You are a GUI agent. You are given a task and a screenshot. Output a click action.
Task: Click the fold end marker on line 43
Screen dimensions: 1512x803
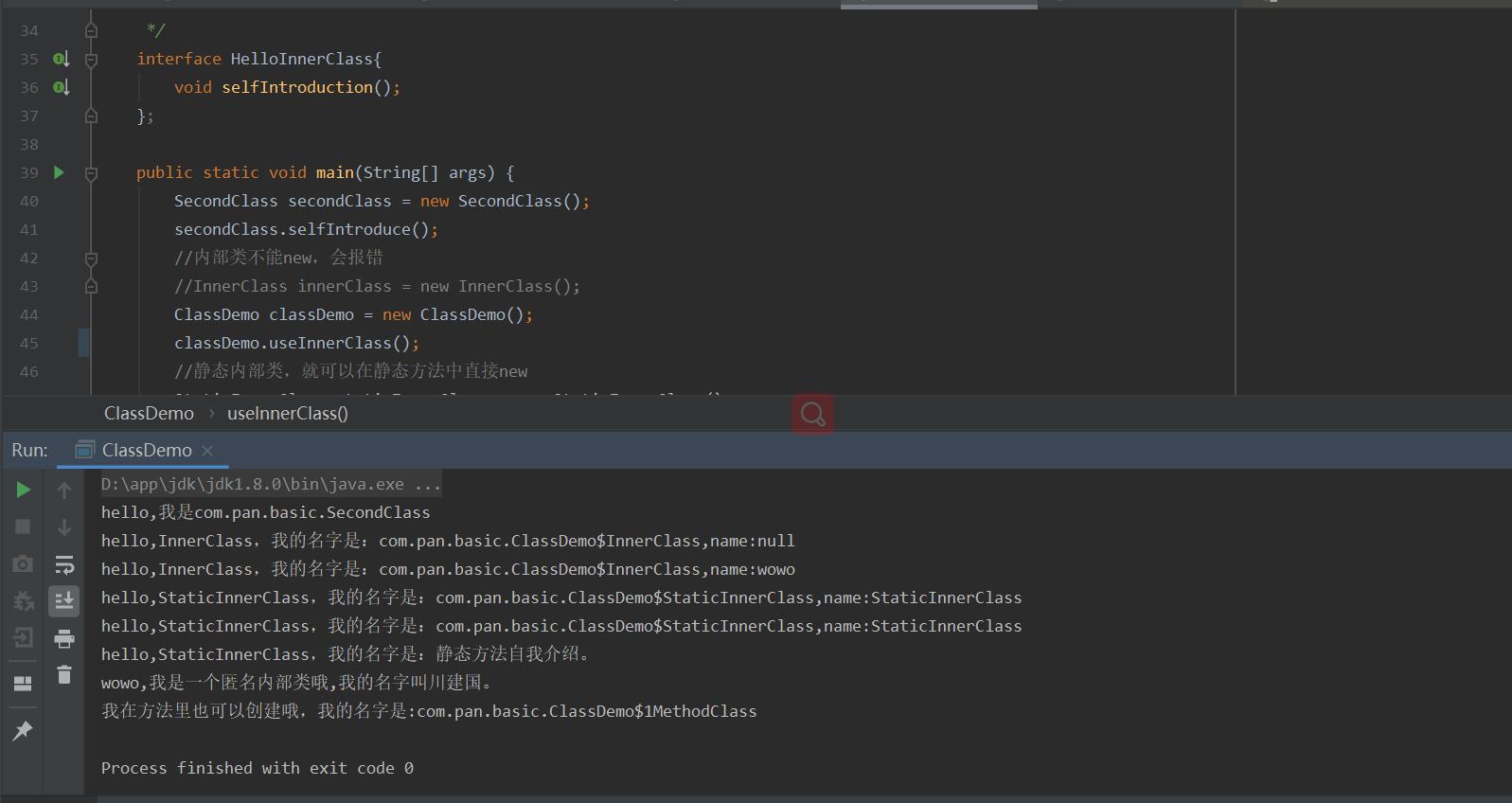pos(91,286)
